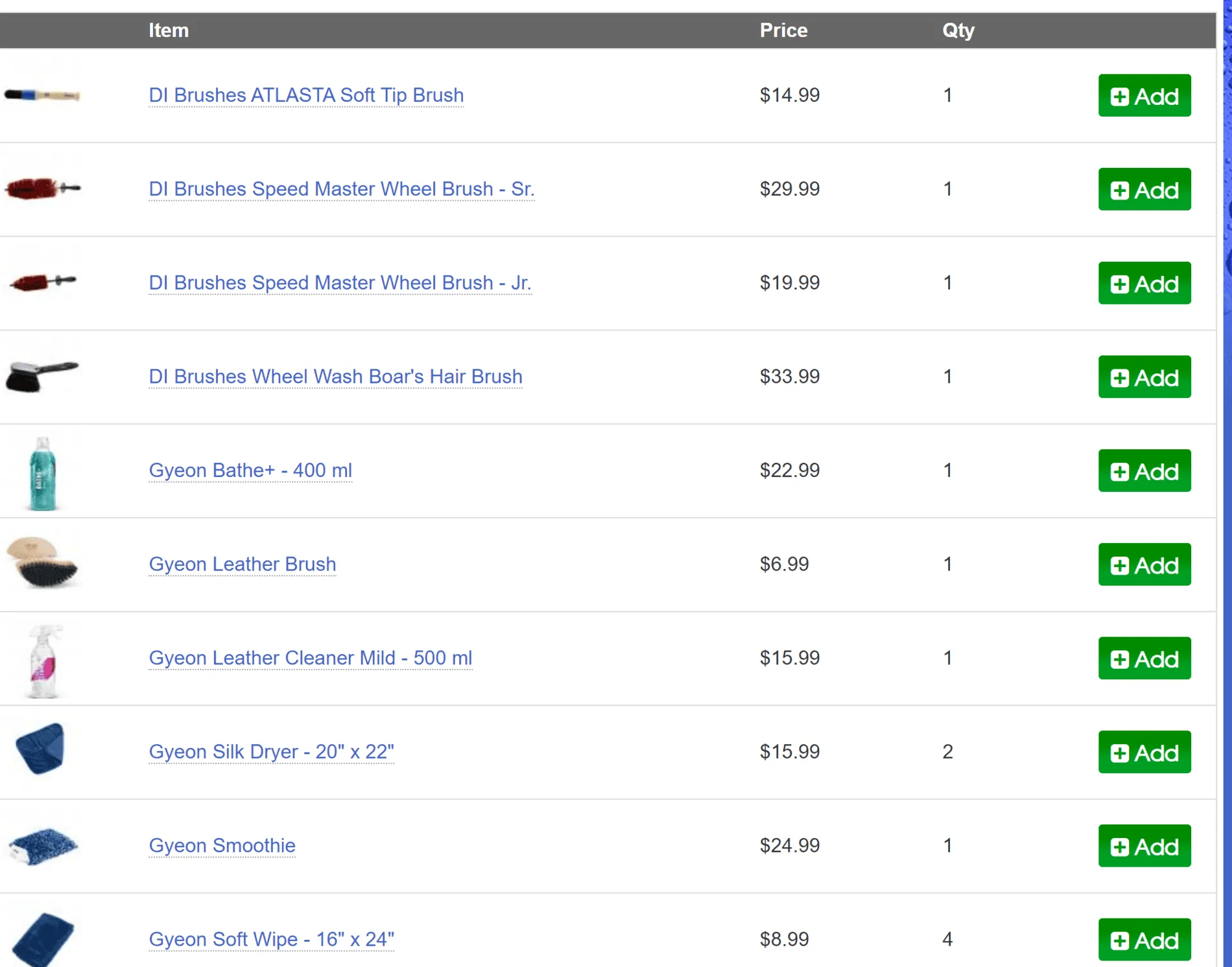The height and width of the screenshot is (967, 1232).
Task: Add Gyeon Bathe+ 400 ml to cart
Action: (x=1144, y=471)
